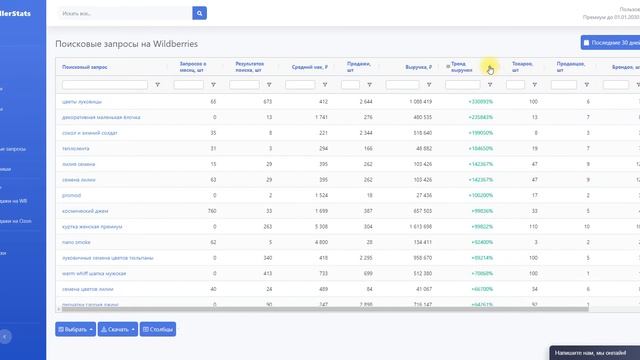The width and height of the screenshot is (640, 360).
Task: Click trend percentage in promod row
Action: coord(481,195)
